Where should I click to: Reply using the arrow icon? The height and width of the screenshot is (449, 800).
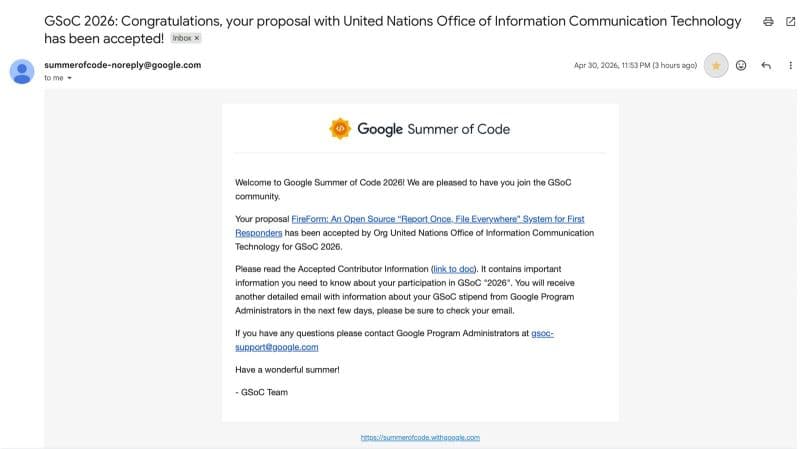pyautogui.click(x=766, y=65)
